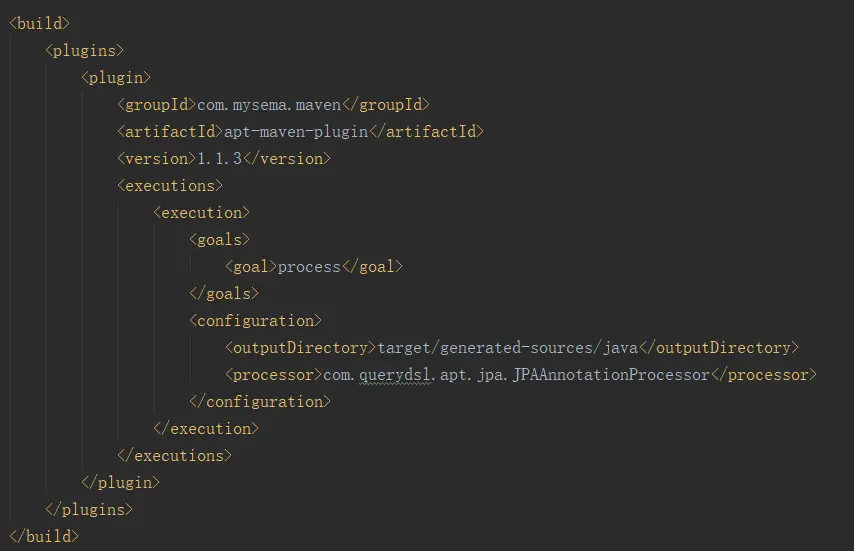
Task: Click the JPAAnnotationProcessor class name
Action: tap(610, 374)
